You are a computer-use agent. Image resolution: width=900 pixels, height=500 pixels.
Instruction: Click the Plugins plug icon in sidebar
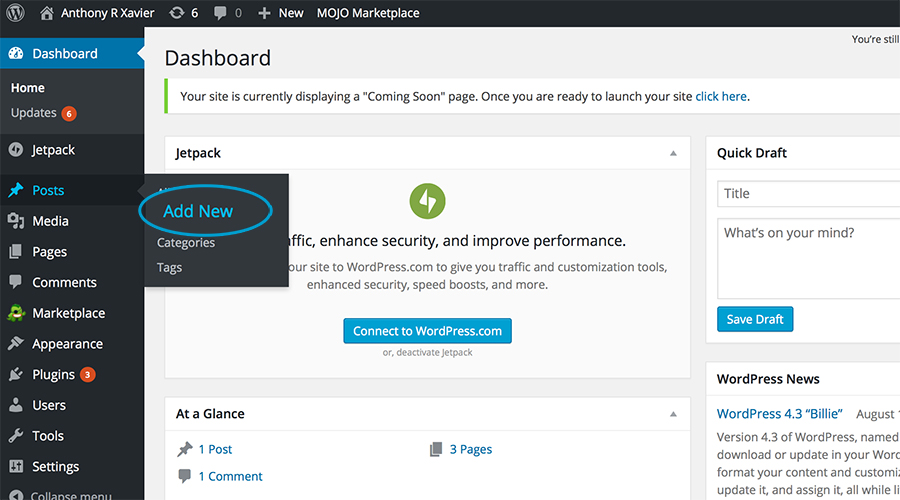(16, 374)
